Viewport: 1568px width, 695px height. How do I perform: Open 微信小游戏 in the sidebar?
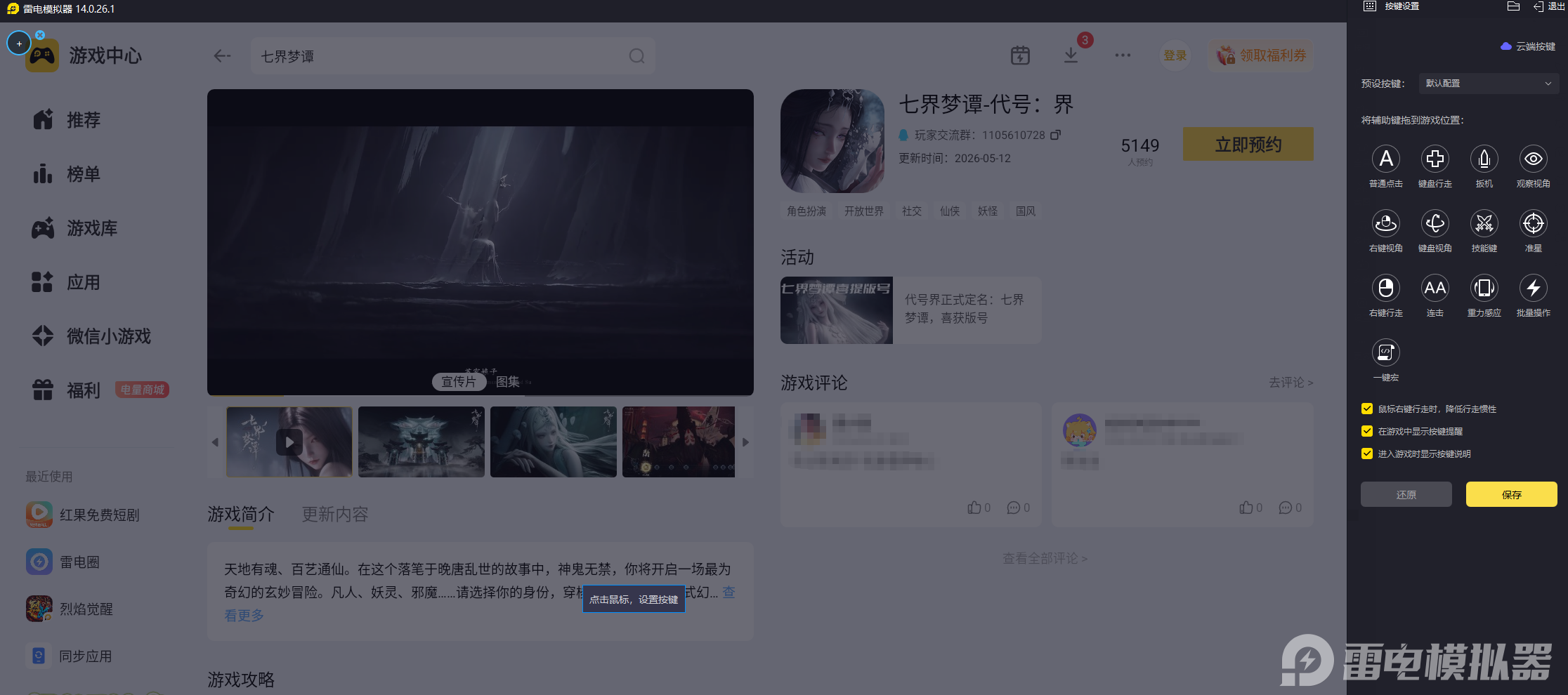(91, 336)
